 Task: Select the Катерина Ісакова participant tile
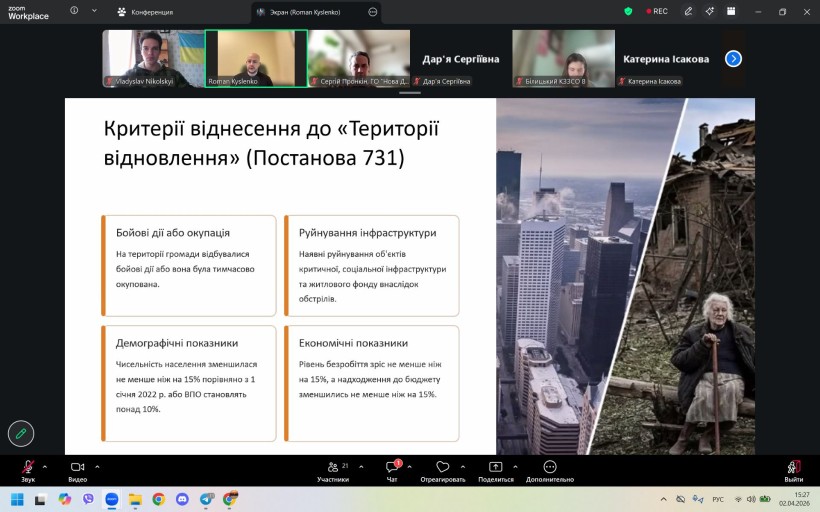coord(666,58)
